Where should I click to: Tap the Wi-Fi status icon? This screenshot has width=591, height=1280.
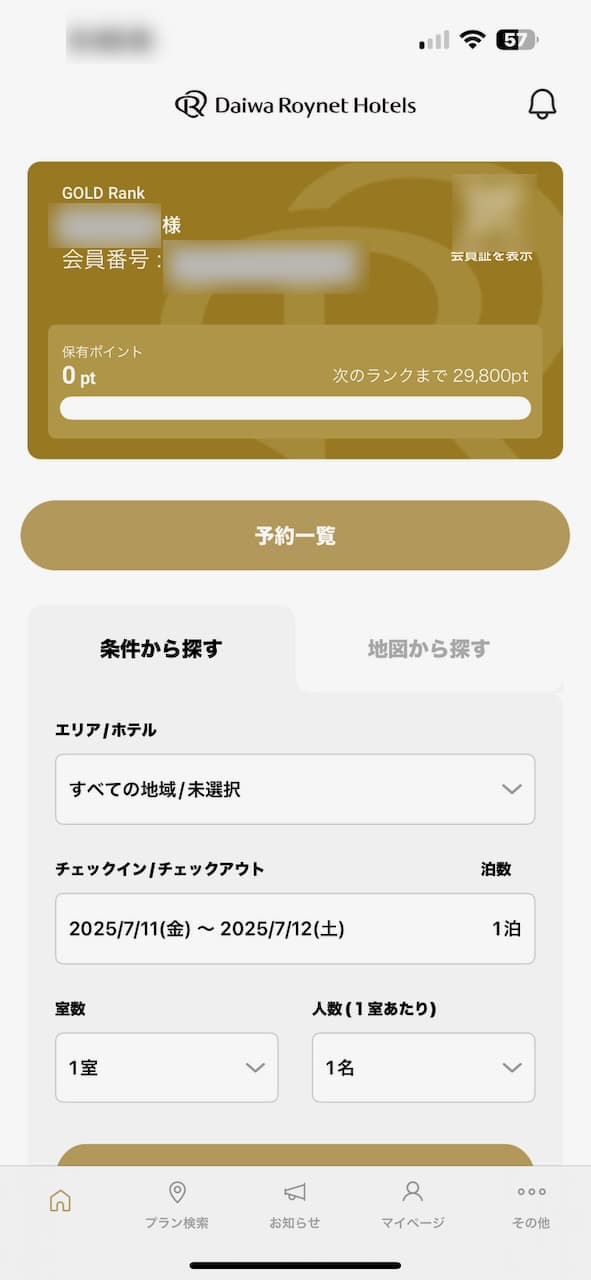[x=472, y=40]
